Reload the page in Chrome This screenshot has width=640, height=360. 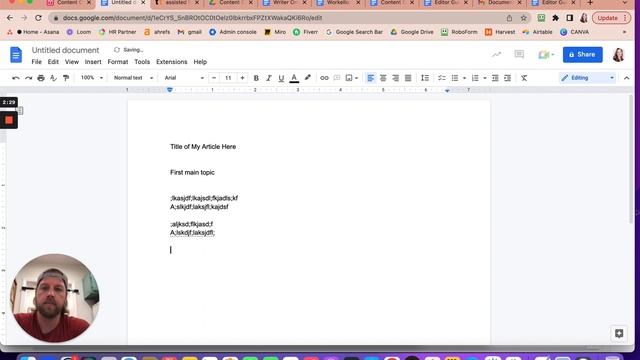click(x=38, y=18)
